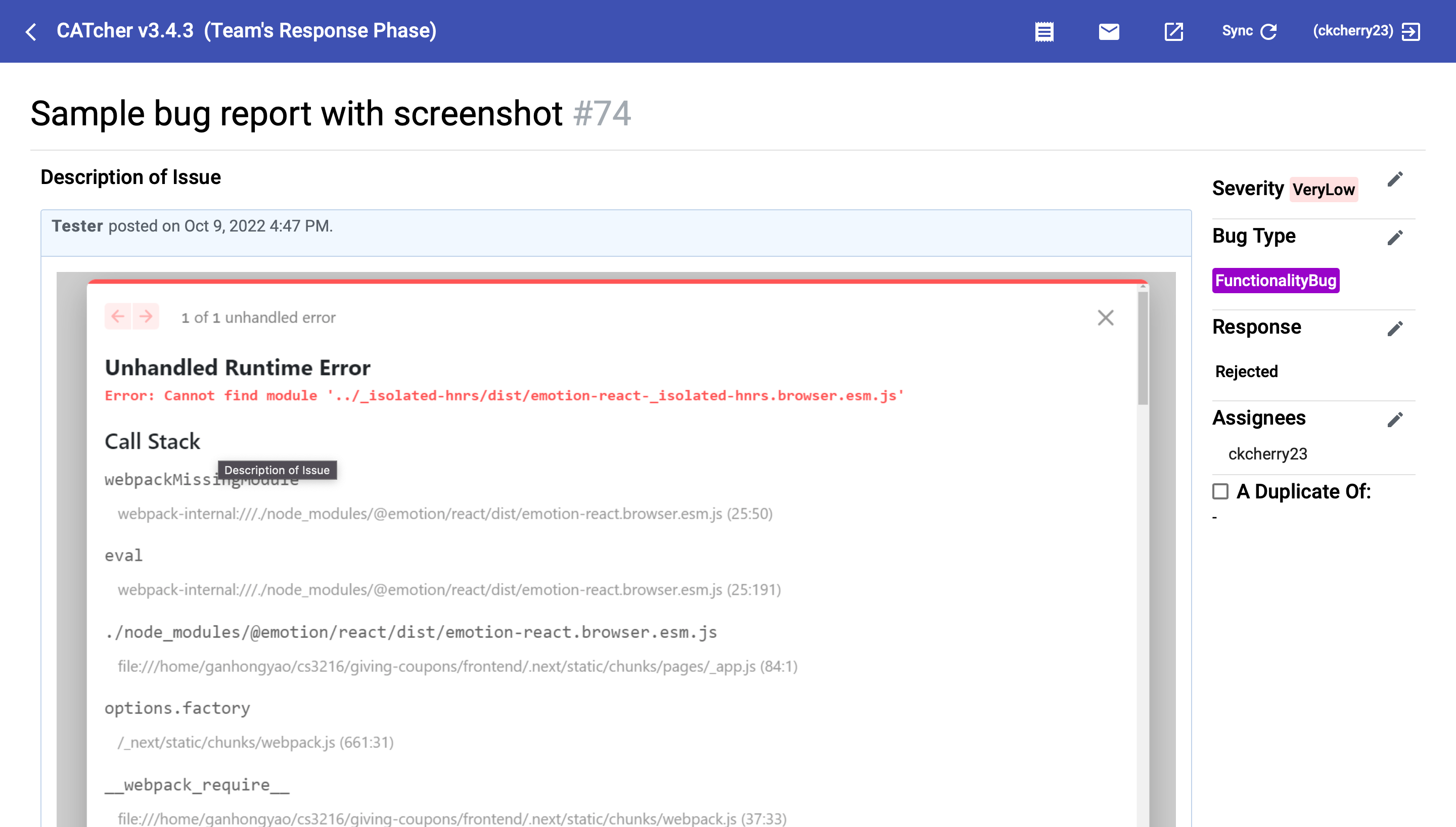Open issue in new window icon
This screenshot has width=1456, height=827.
(1173, 31)
